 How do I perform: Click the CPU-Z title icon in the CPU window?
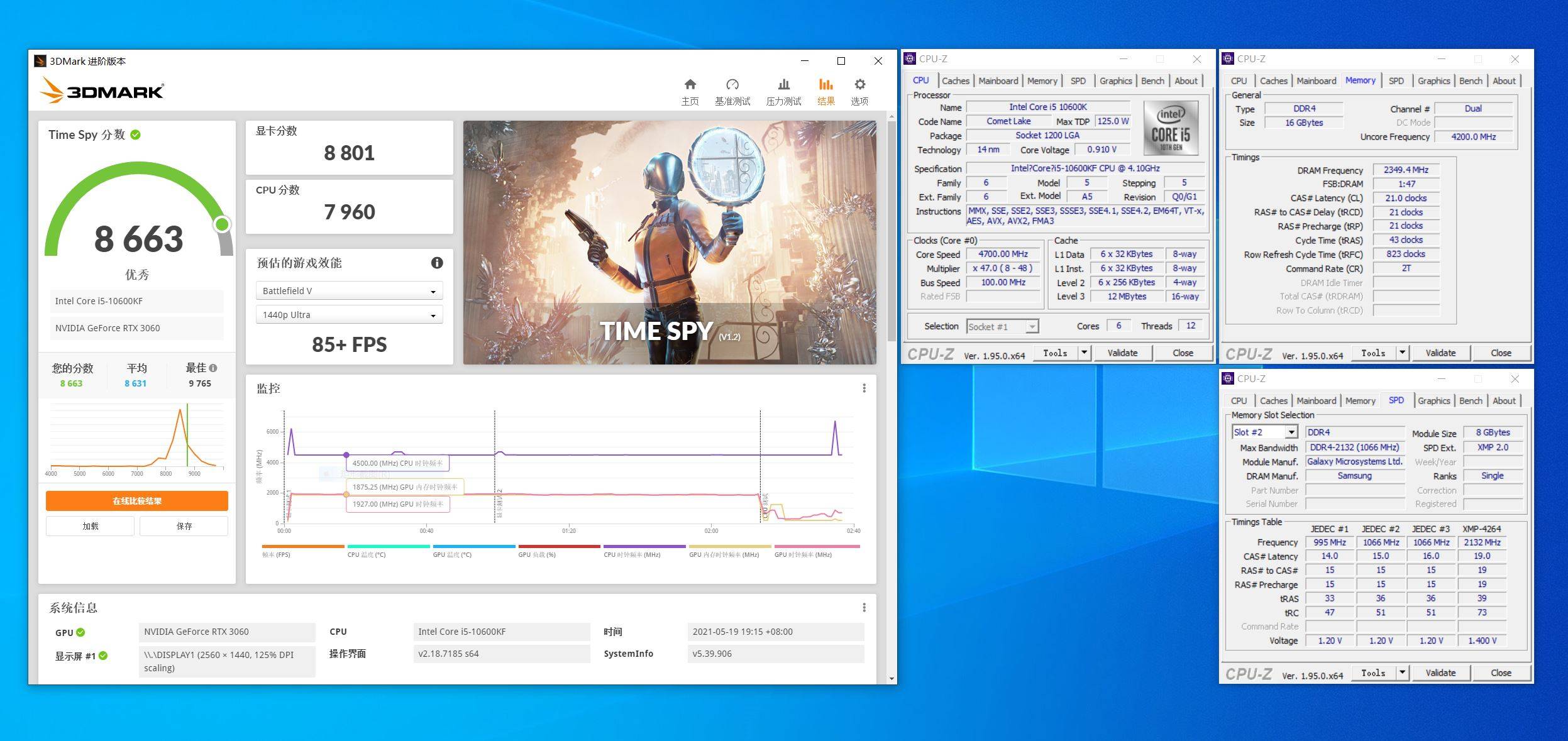point(910,58)
